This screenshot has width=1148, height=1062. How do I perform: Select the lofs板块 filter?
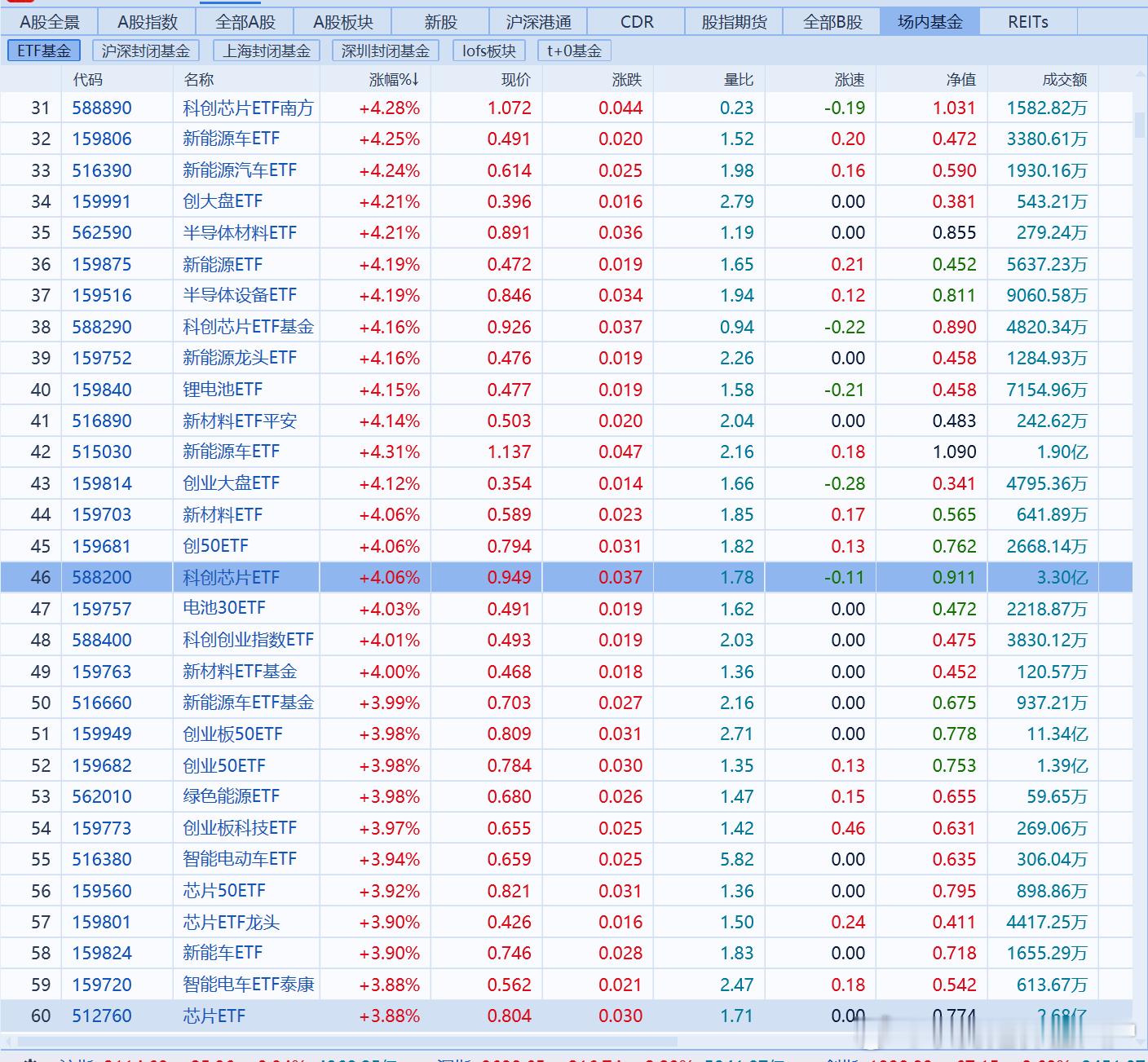tap(489, 51)
